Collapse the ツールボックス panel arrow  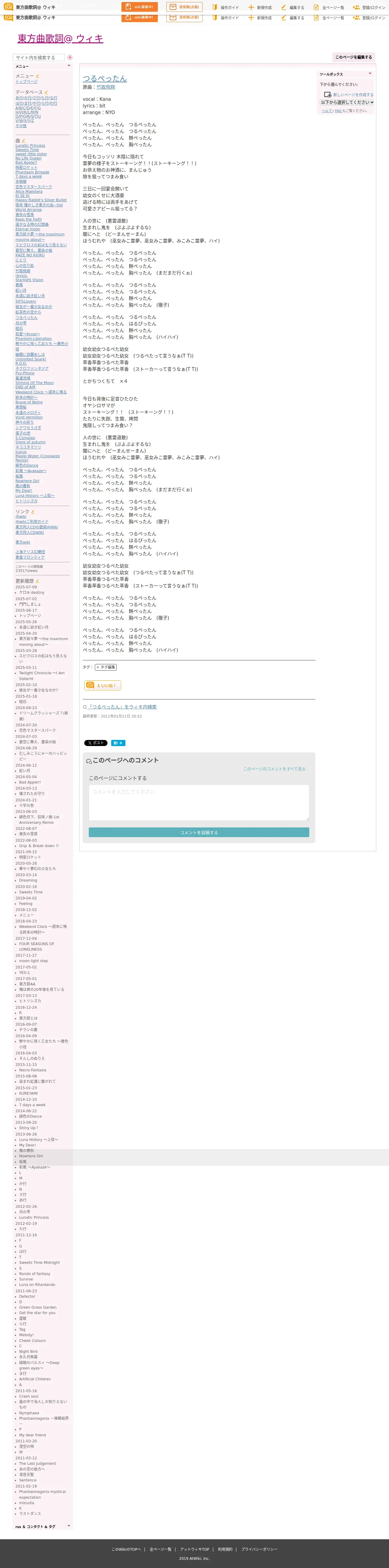pos(370,74)
